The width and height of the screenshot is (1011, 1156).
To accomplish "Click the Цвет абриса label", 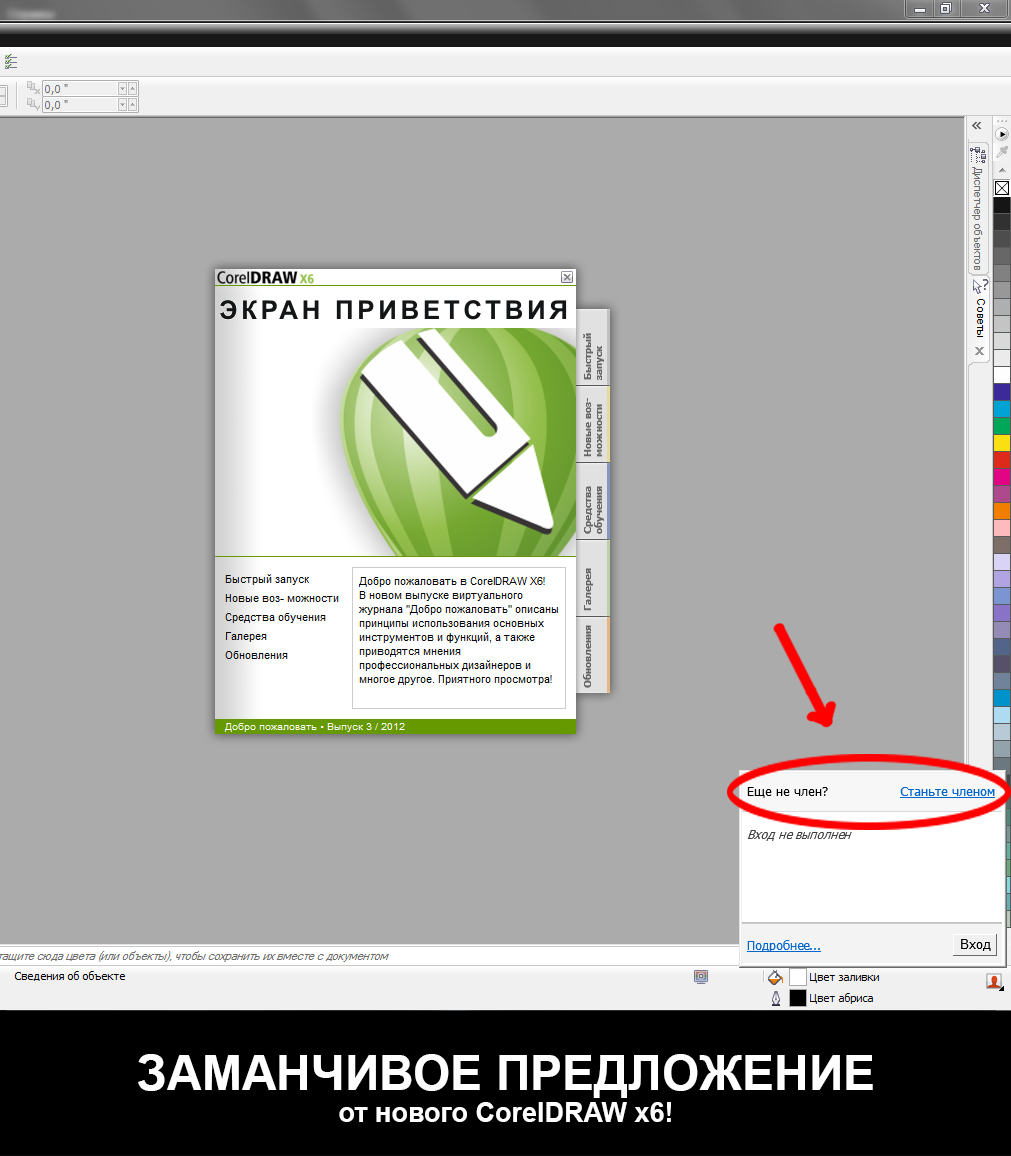I will pos(841,998).
